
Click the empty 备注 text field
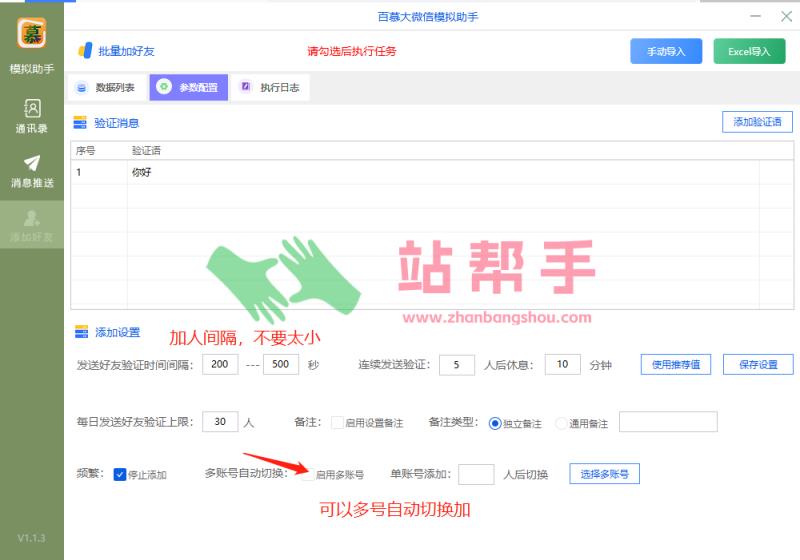click(x=668, y=422)
